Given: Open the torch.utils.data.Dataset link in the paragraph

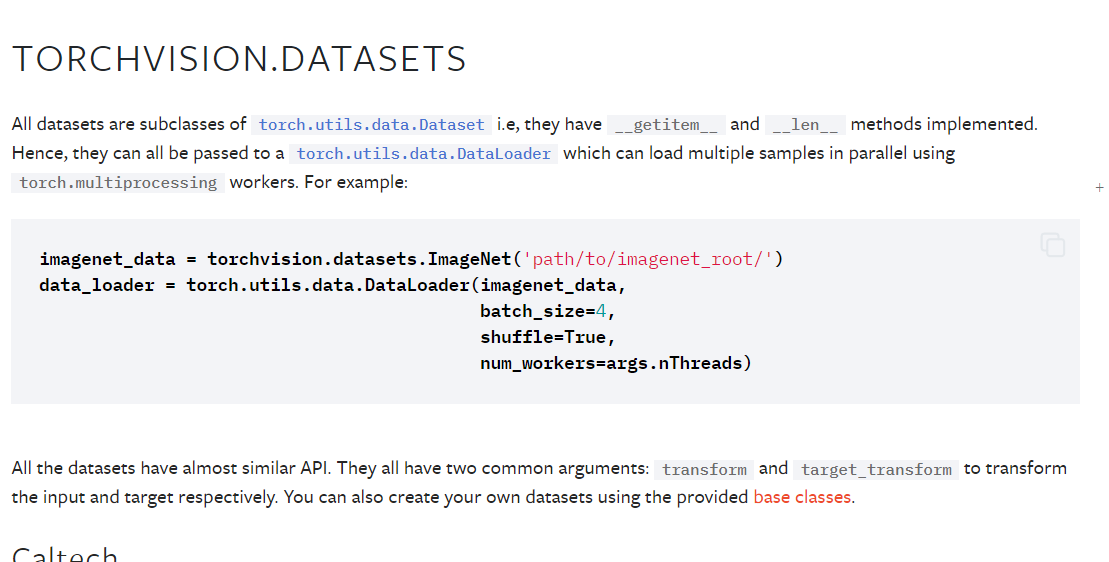Looking at the screenshot, I should pyautogui.click(x=371, y=125).
